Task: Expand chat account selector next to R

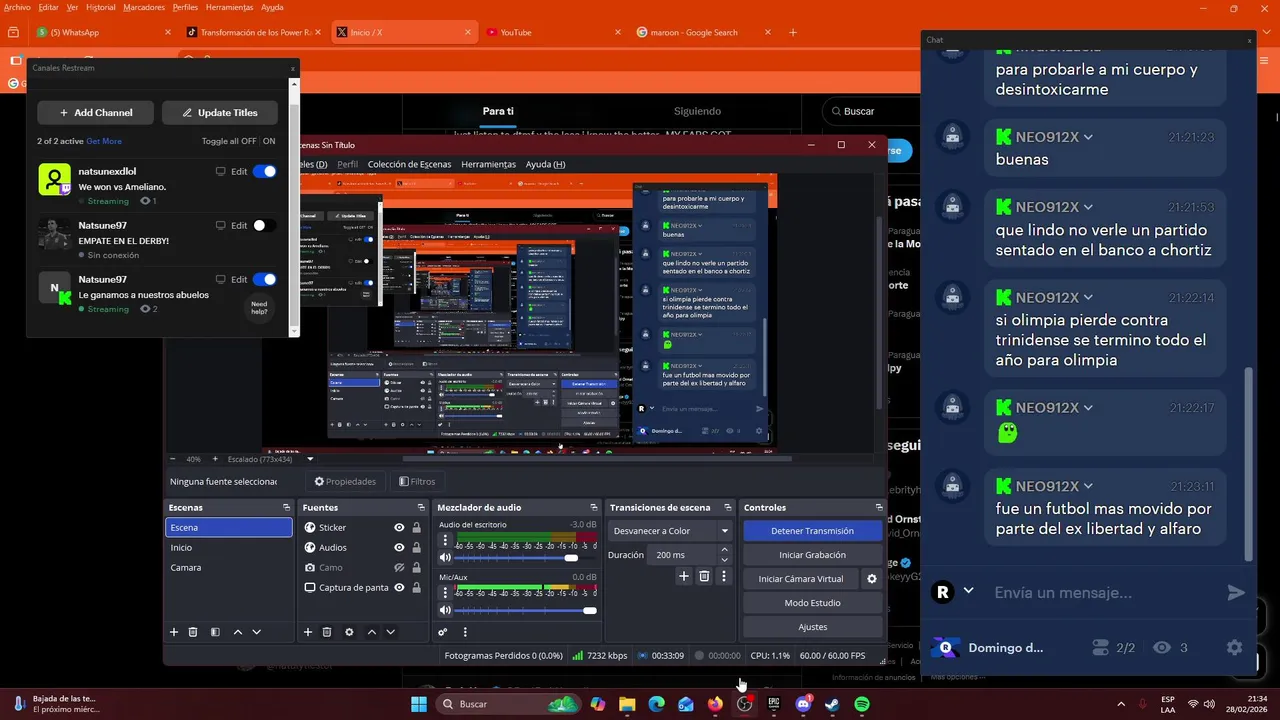Action: (968, 591)
